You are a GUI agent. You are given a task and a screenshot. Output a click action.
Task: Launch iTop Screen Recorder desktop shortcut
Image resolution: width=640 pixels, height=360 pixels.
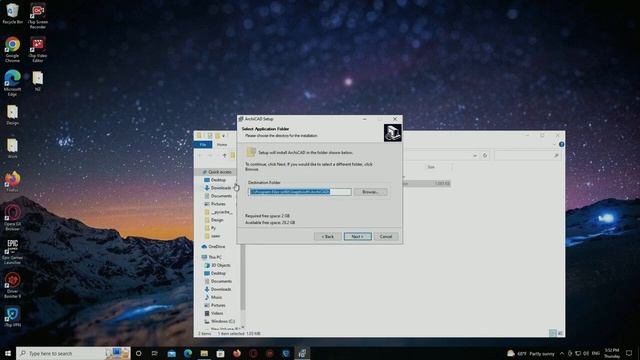click(38, 16)
